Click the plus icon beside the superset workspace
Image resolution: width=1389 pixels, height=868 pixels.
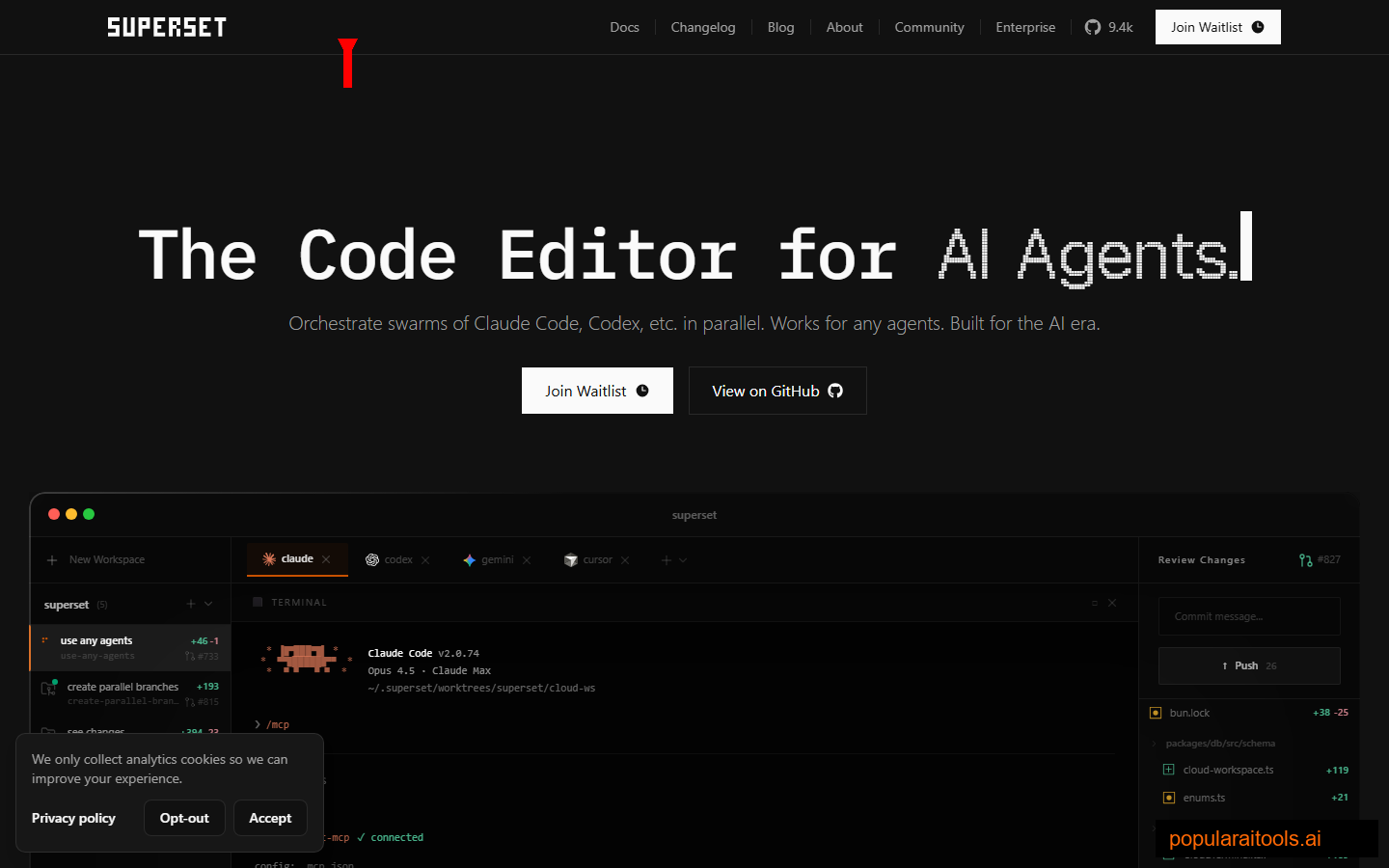click(190, 604)
